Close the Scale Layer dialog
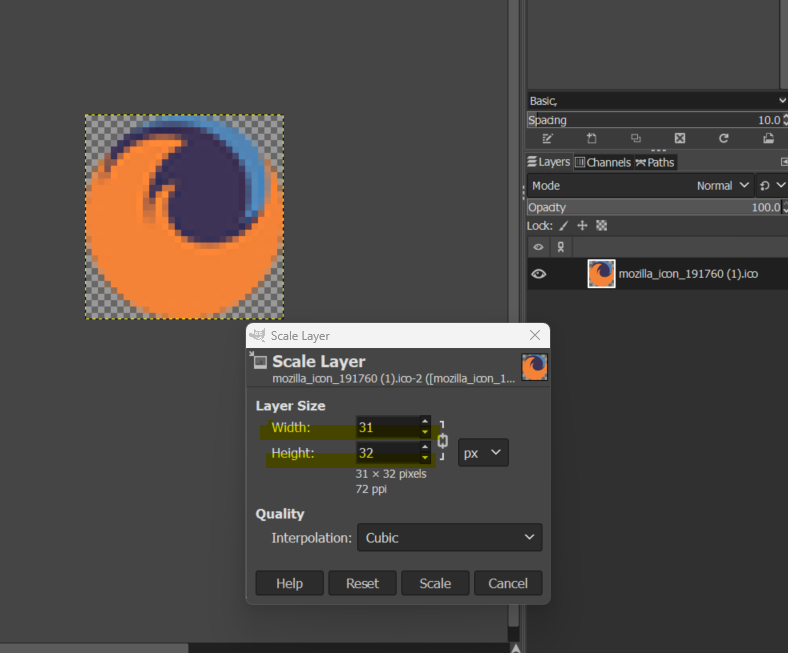 [x=535, y=335]
